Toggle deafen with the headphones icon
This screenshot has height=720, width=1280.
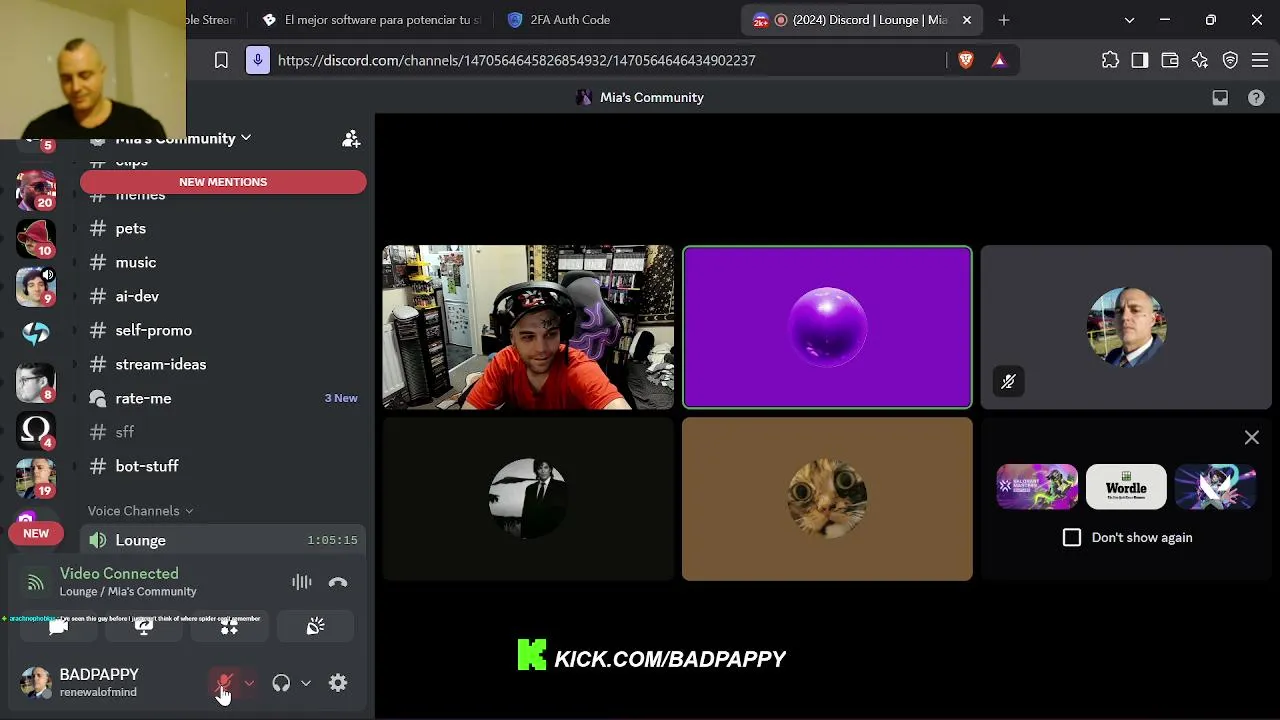[281, 683]
